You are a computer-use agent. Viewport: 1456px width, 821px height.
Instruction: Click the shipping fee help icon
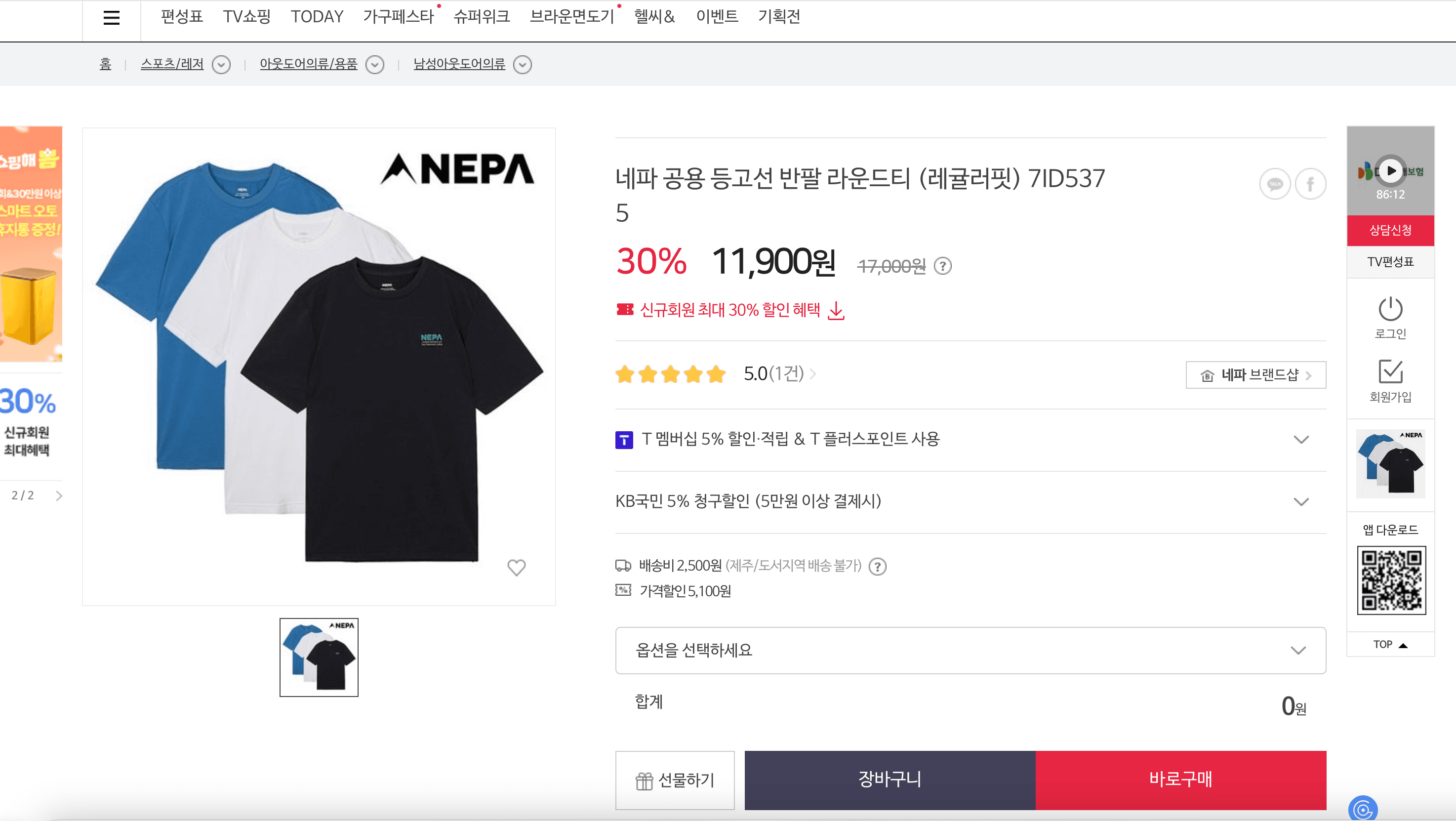coord(877,566)
